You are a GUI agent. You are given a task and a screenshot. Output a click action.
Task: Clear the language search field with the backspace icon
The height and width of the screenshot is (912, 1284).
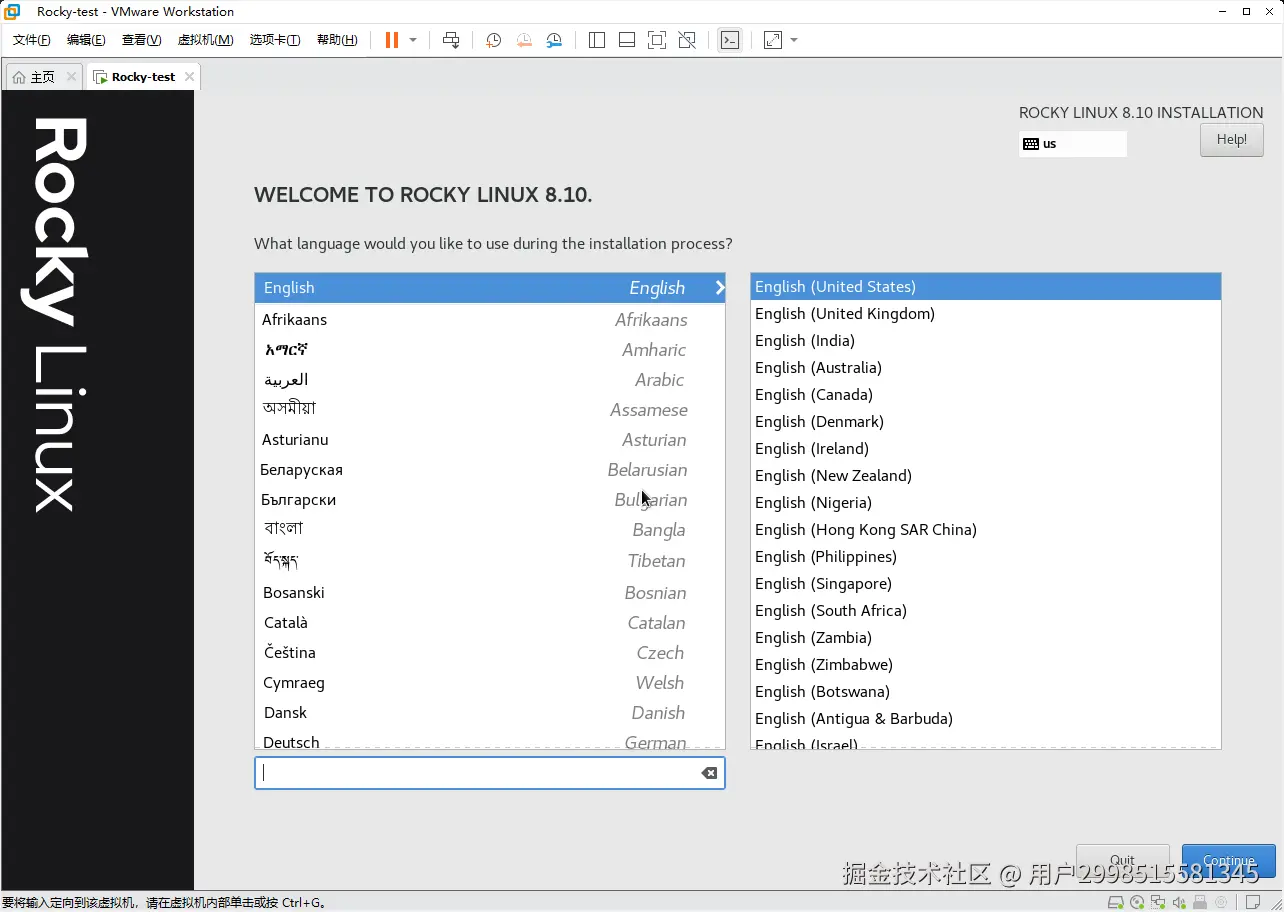709,773
